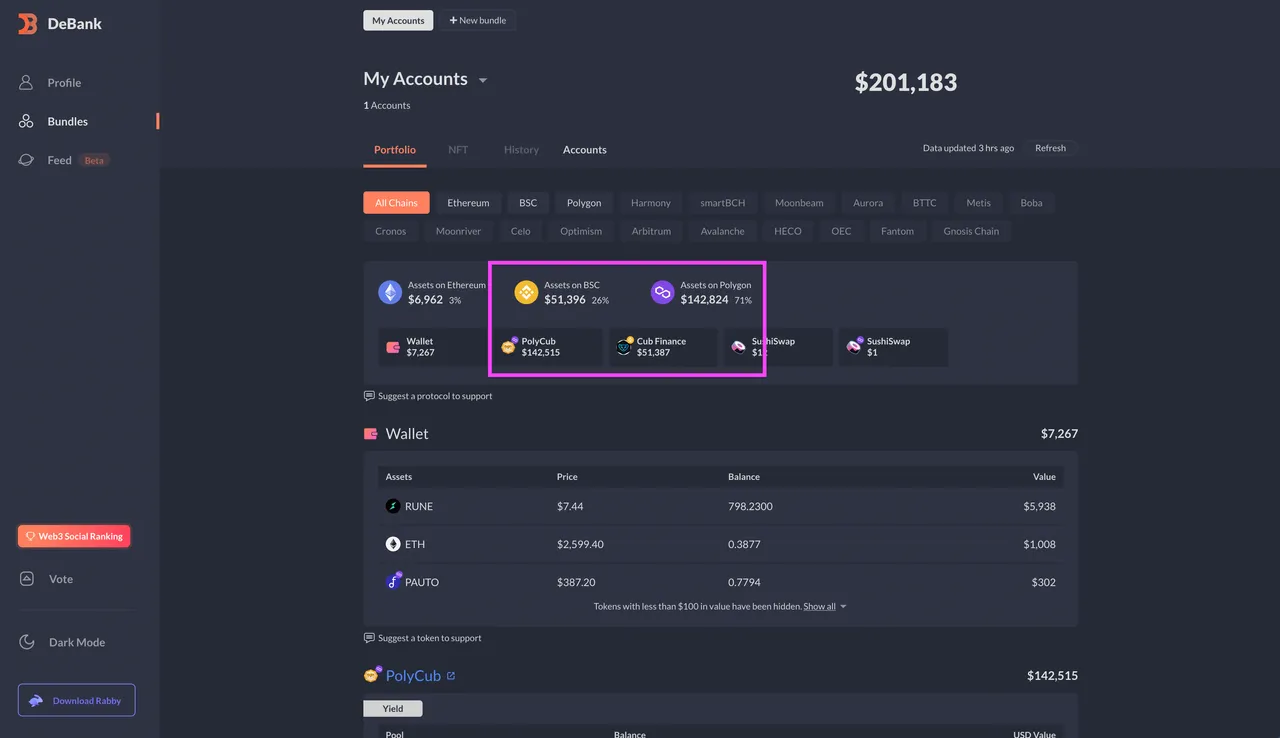Image resolution: width=1280 pixels, height=738 pixels.
Task: Filter by Polygon chain
Action: tap(584, 203)
